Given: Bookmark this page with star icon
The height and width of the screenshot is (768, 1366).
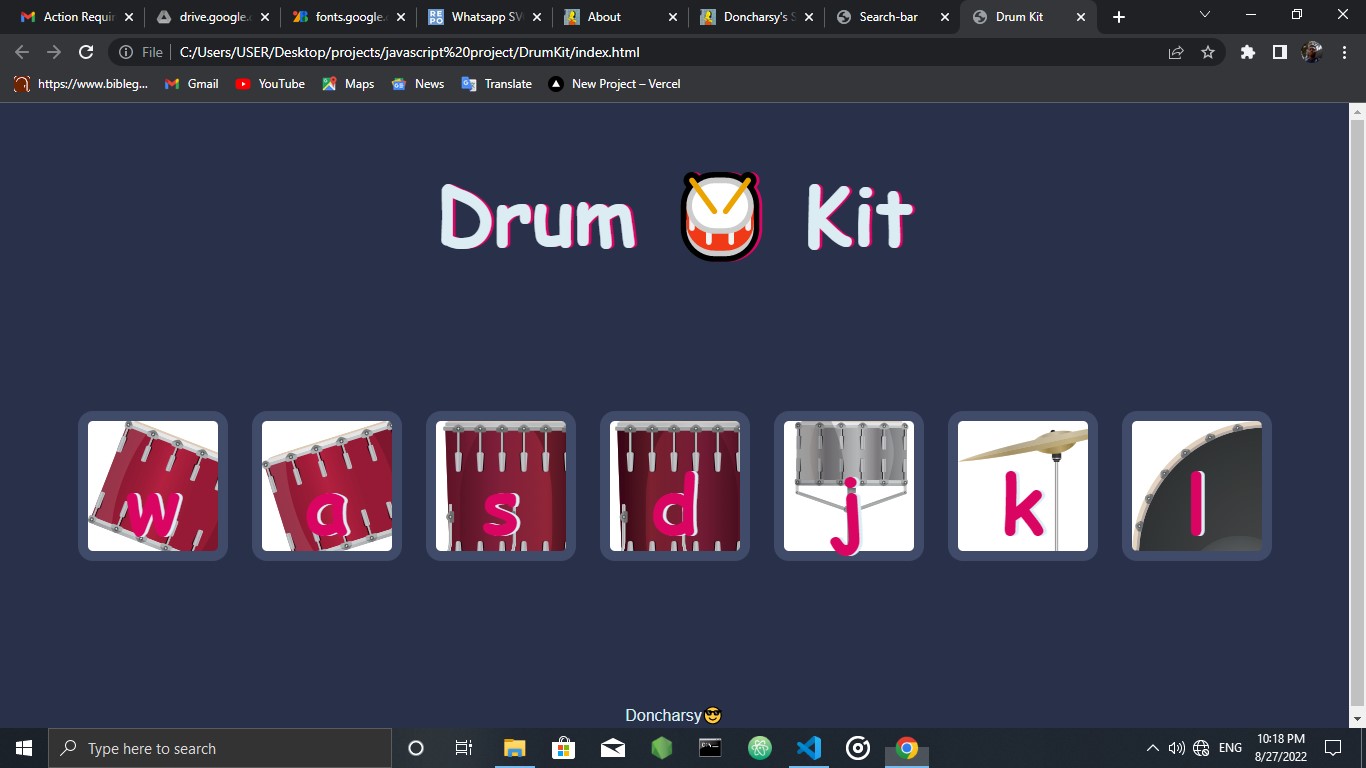Looking at the screenshot, I should [1208, 52].
